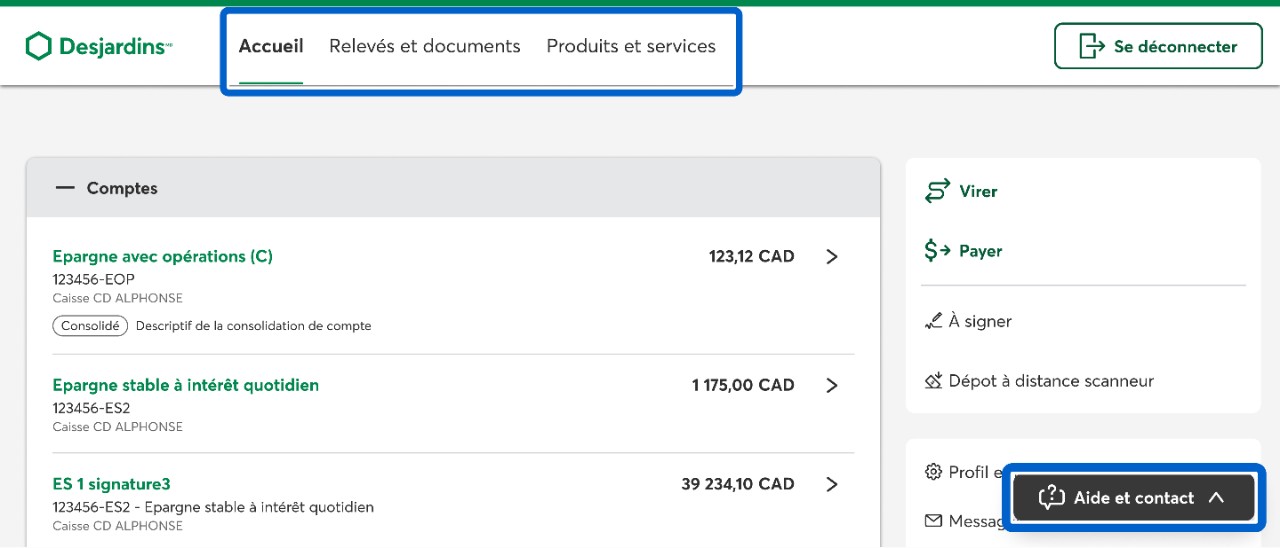
Task: Select the Accueil tab
Action: click(x=271, y=46)
